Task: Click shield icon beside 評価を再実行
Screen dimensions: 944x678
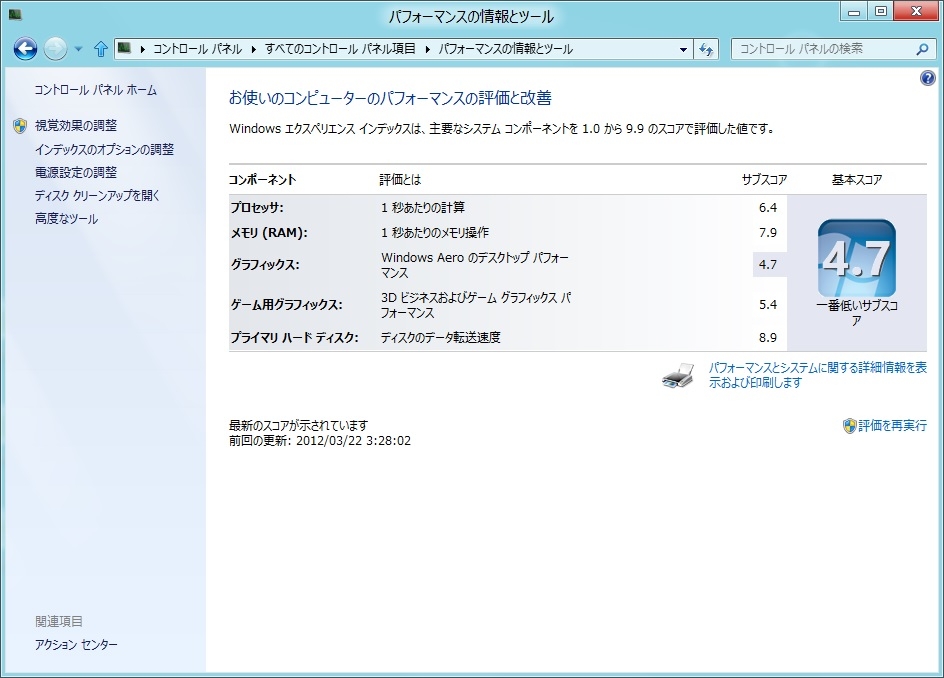Action: (x=849, y=426)
